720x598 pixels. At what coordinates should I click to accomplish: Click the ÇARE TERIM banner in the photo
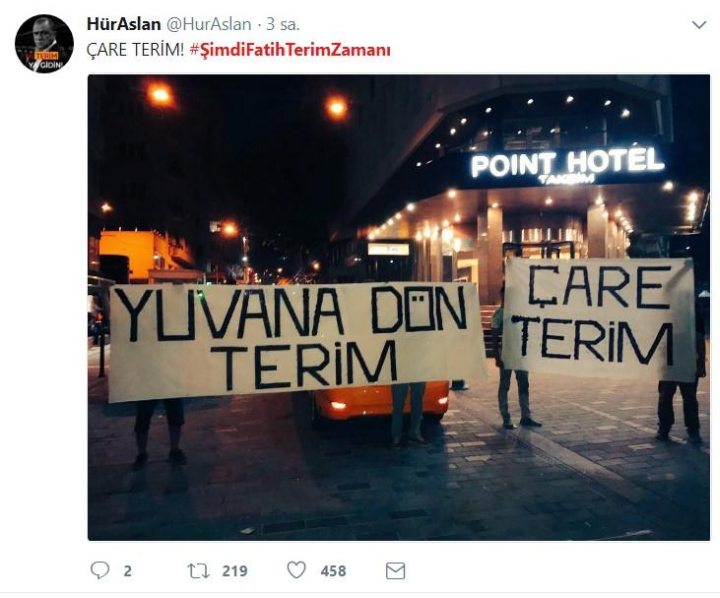[598, 319]
